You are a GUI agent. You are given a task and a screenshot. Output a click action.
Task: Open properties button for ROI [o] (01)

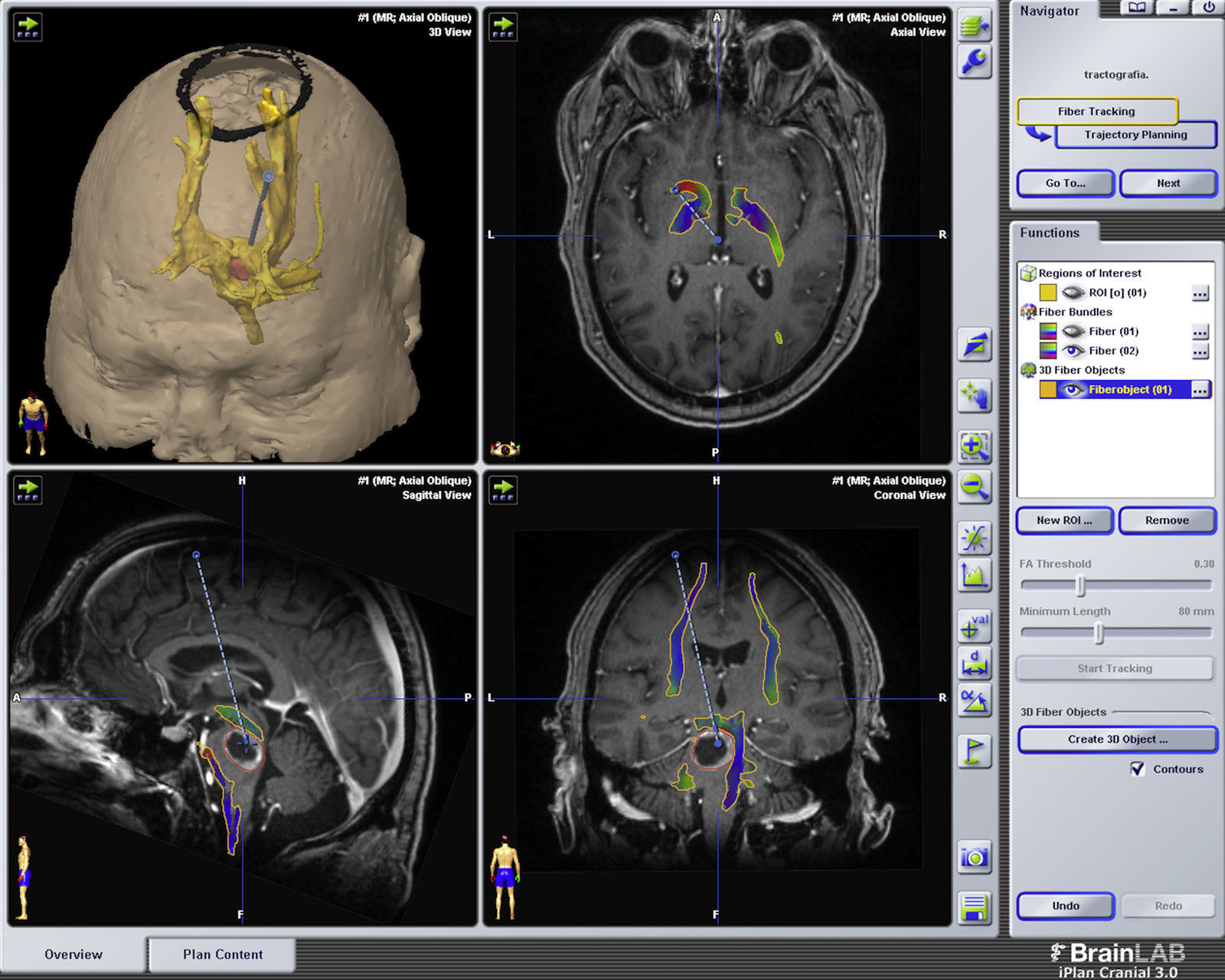pyautogui.click(x=1200, y=293)
